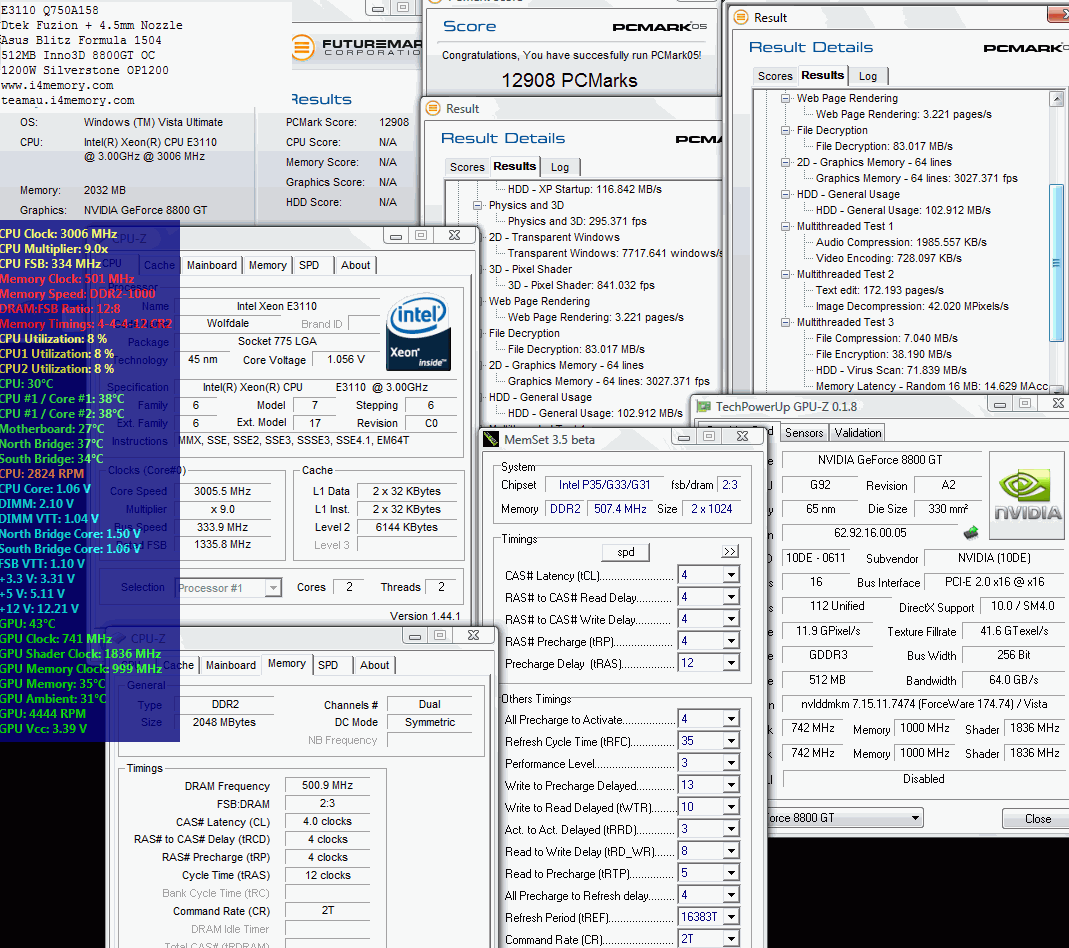Open the Write to Read Delayed (tWTR) dropdown
This screenshot has height=948, width=1069.
pos(731,807)
